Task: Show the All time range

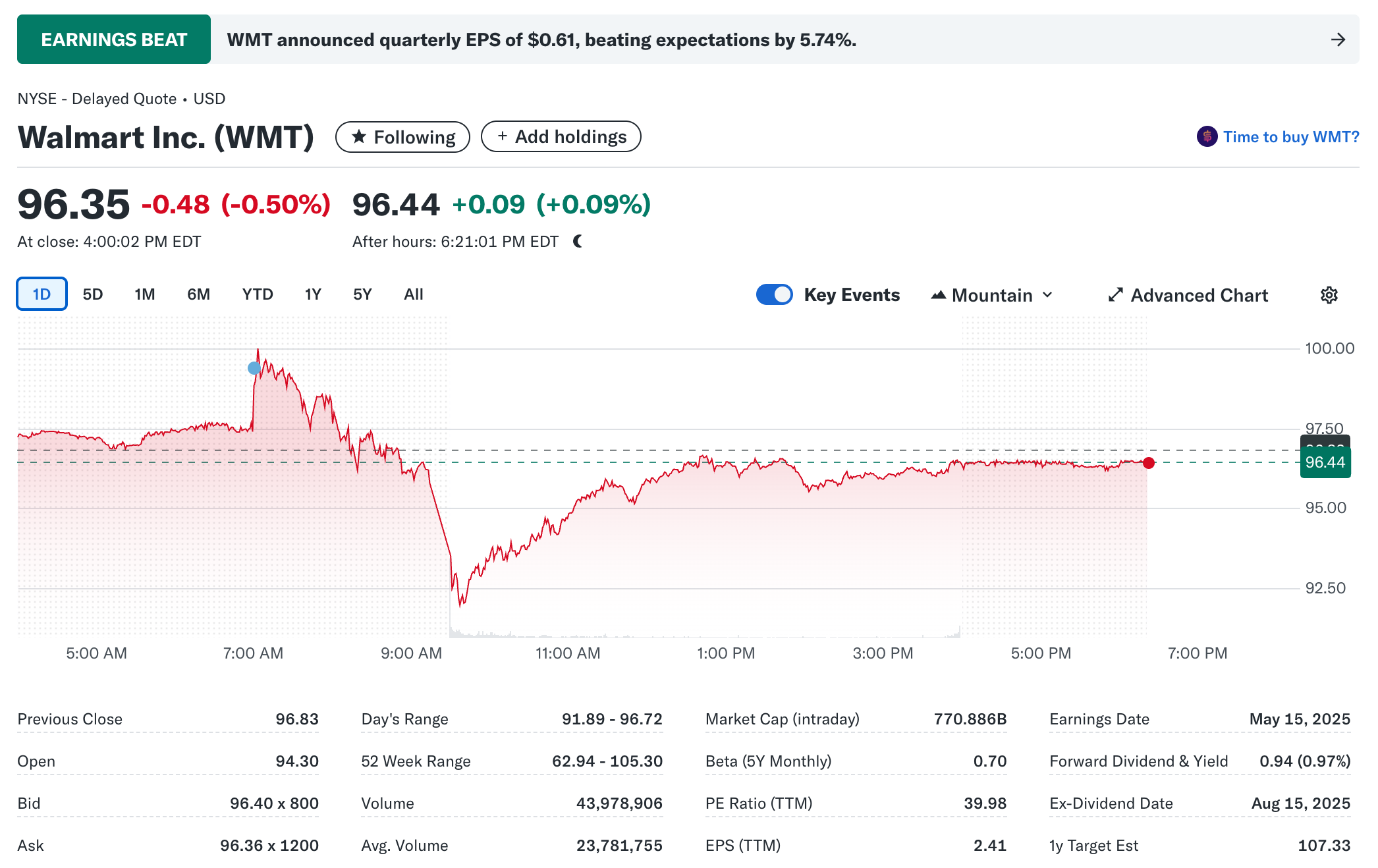Action: click(x=413, y=294)
